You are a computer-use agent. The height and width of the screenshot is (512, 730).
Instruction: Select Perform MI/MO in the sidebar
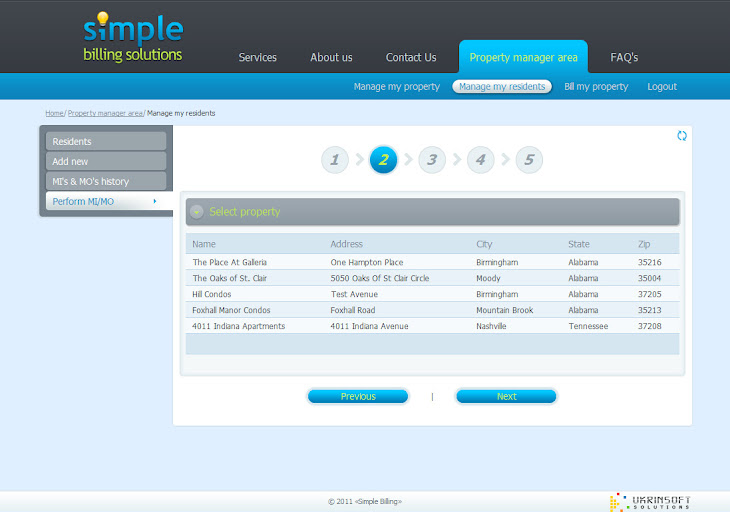pos(109,201)
